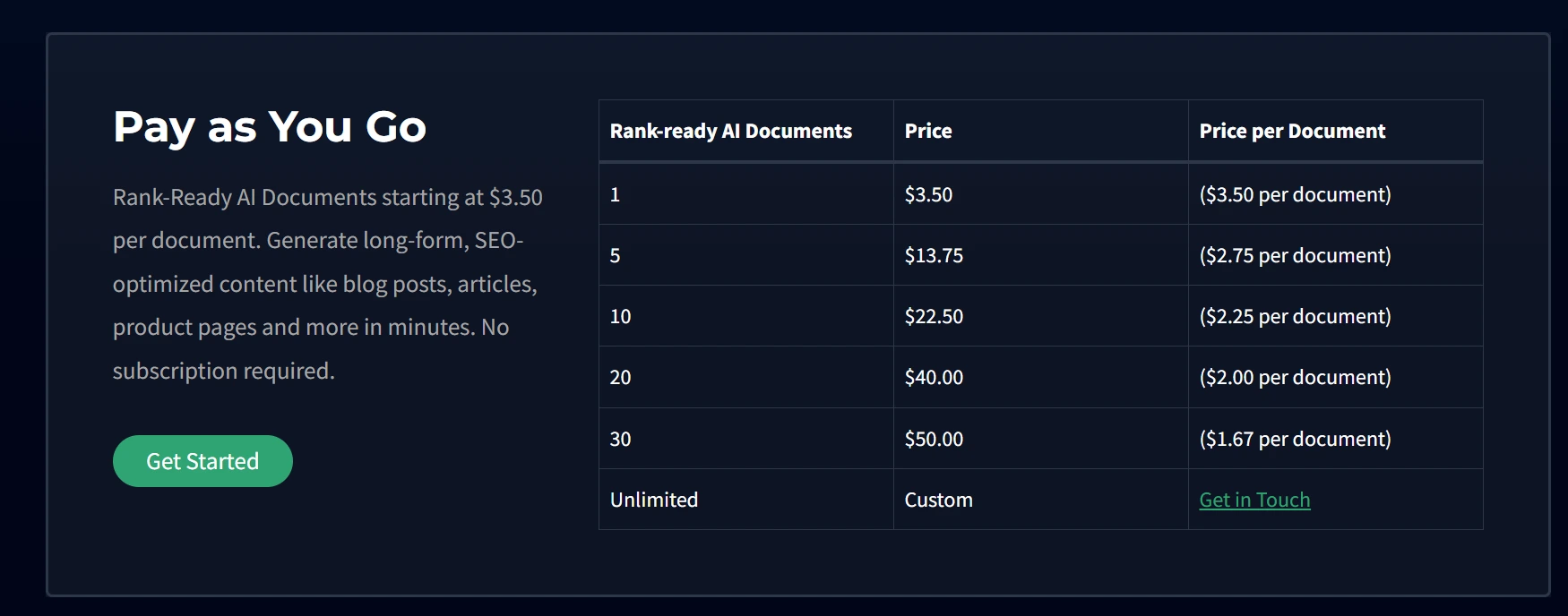Screen dimensions: 1568x616
Task: Click the ($3.50 per document) cell
Action: coord(1336,194)
